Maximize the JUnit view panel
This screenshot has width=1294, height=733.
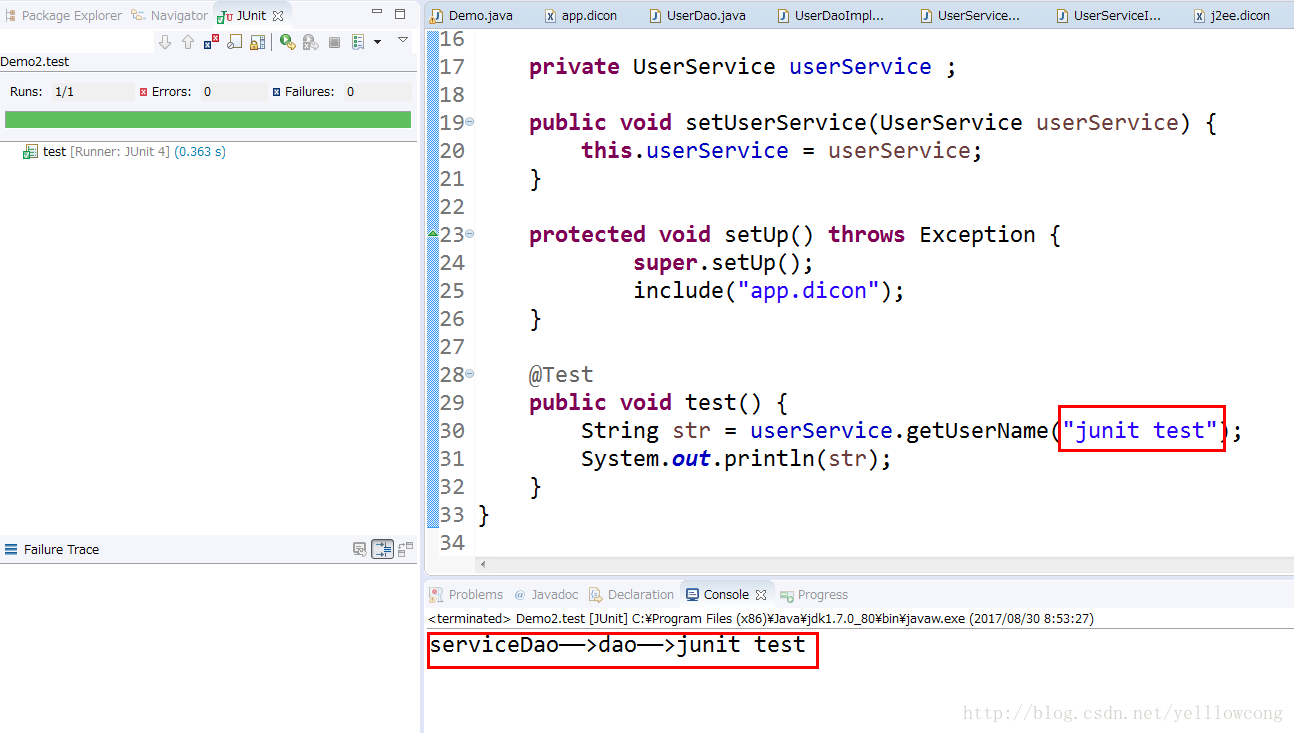[x=400, y=14]
